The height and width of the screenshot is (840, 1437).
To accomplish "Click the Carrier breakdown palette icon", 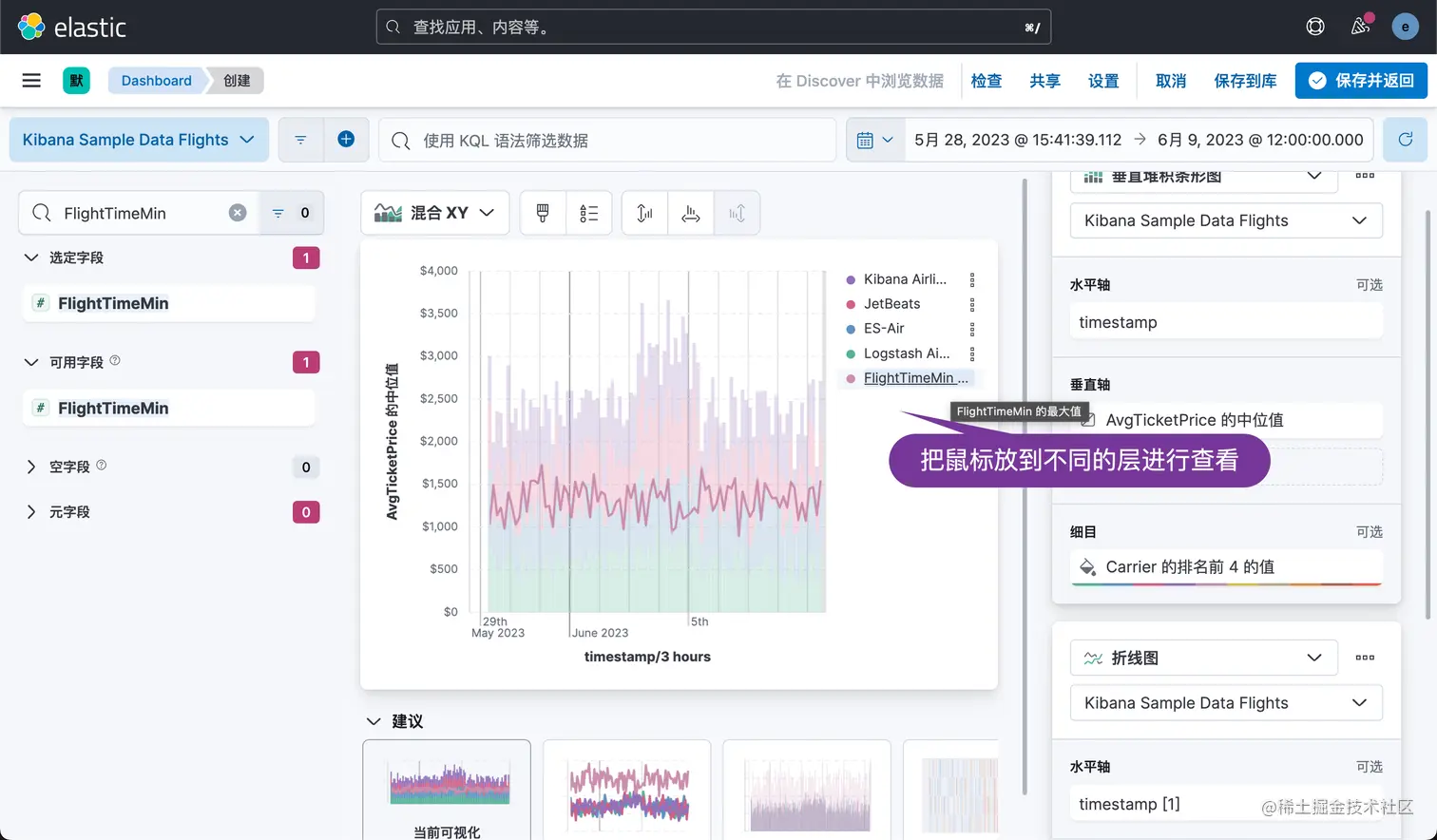I will (1088, 567).
